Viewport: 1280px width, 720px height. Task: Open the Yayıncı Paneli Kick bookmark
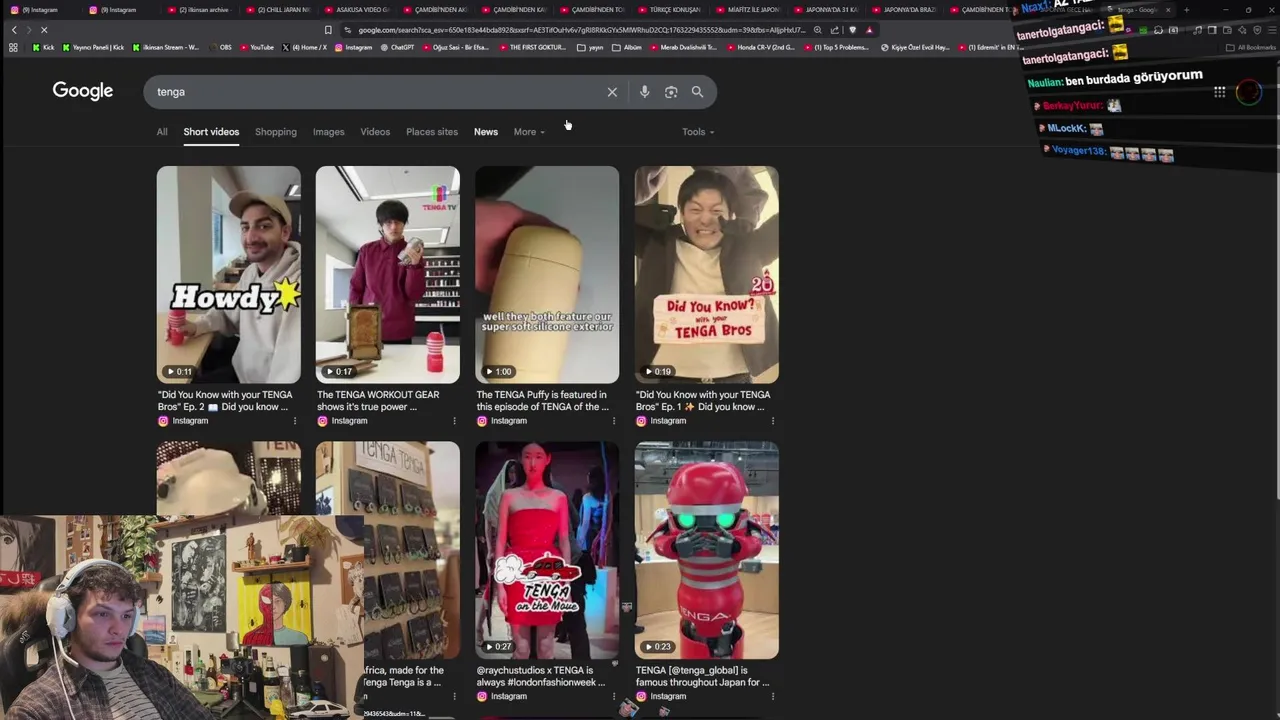click(x=94, y=47)
